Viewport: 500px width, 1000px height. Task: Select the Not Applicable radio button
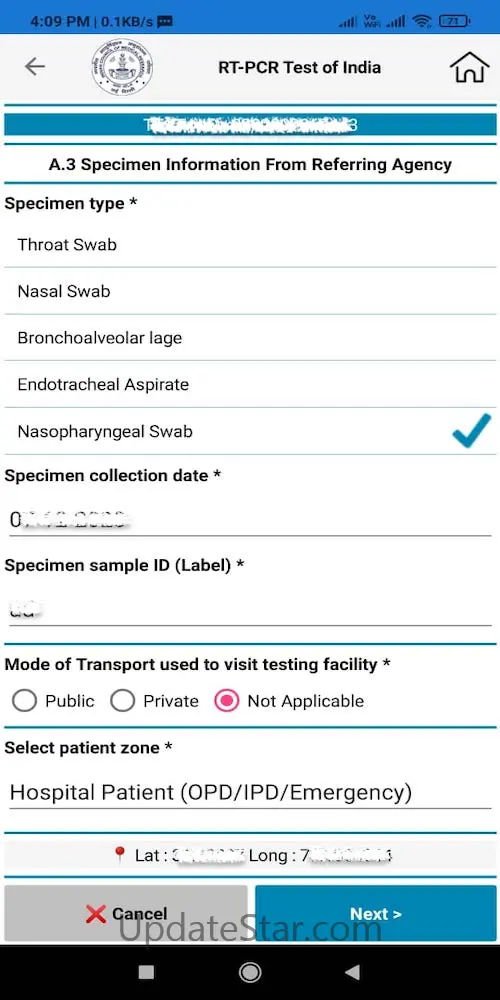tap(226, 701)
